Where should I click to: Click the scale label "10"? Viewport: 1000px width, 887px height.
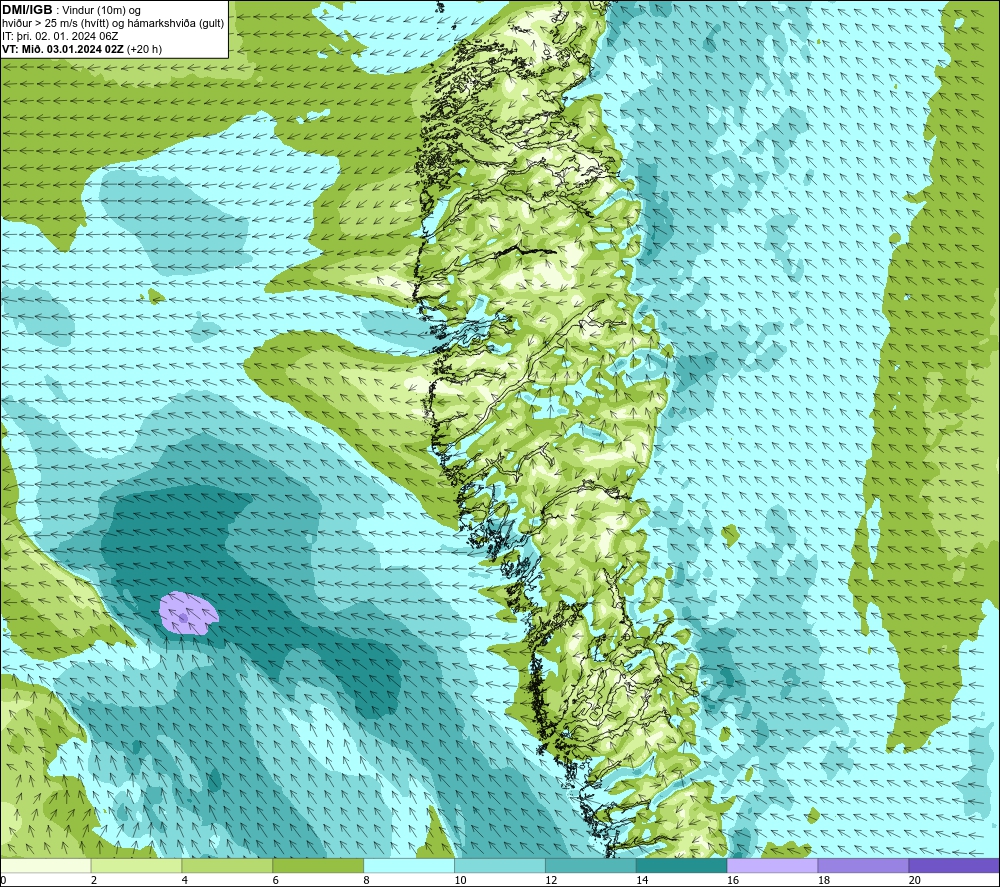(x=460, y=880)
